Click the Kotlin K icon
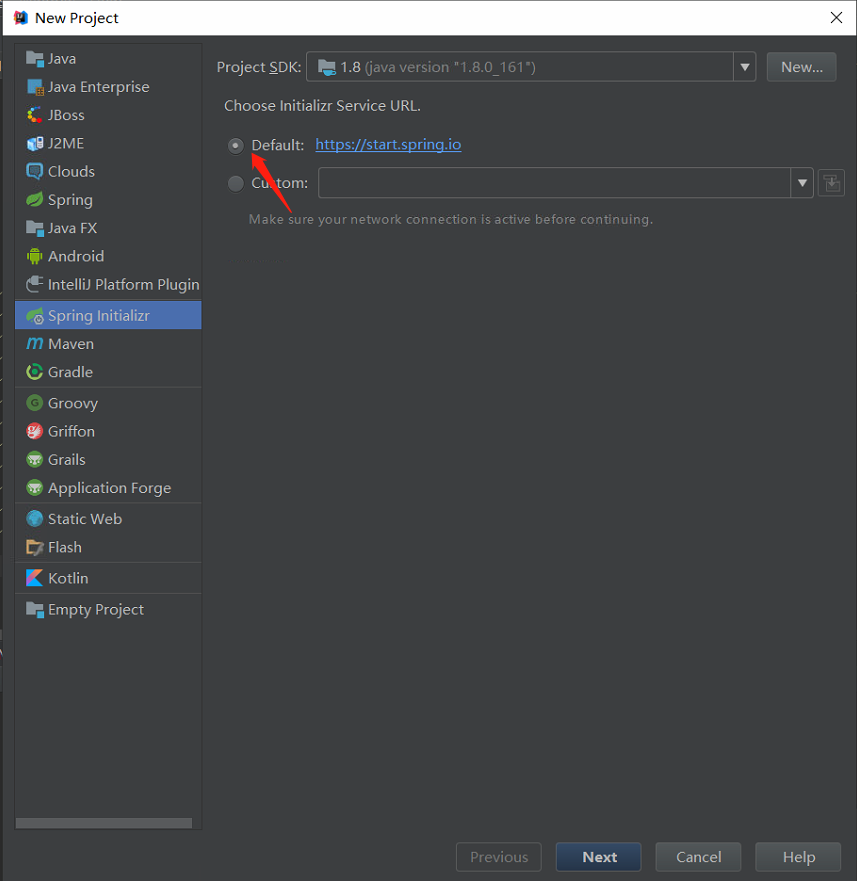Screen dimensions: 857x881 (x=34, y=578)
